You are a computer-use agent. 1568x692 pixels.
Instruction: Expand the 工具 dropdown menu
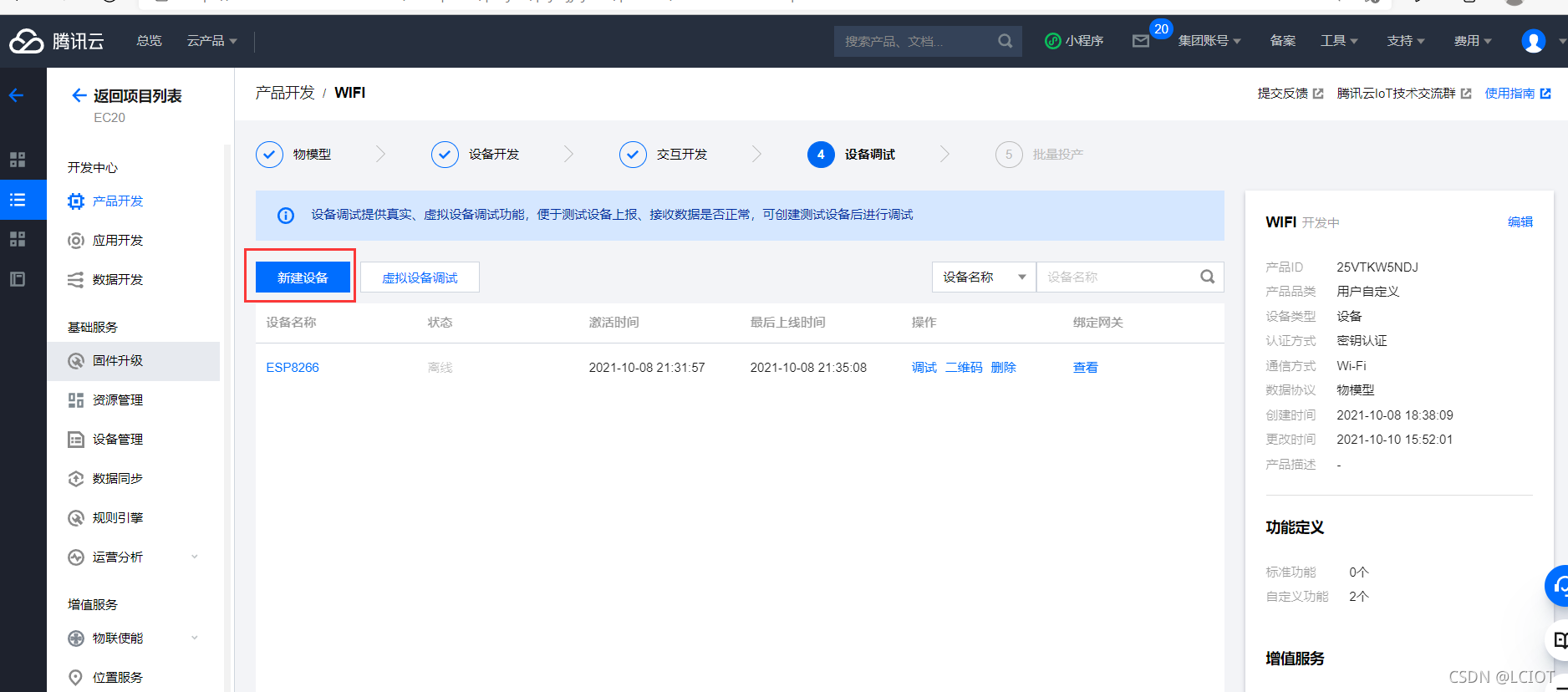tap(1339, 41)
